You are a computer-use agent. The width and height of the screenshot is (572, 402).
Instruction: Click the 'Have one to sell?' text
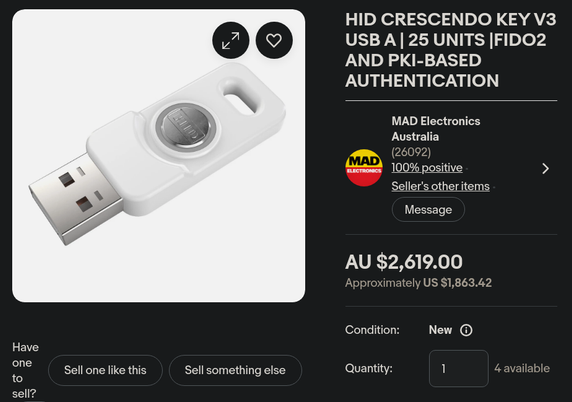tap(25, 370)
